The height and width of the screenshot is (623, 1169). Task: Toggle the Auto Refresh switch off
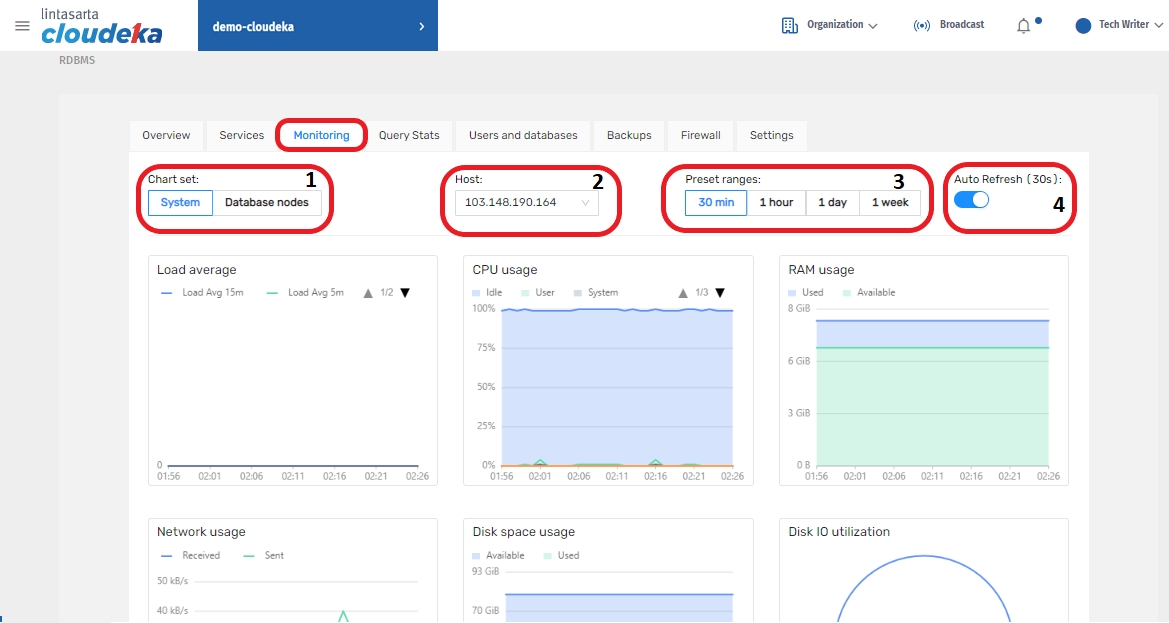(x=971, y=200)
